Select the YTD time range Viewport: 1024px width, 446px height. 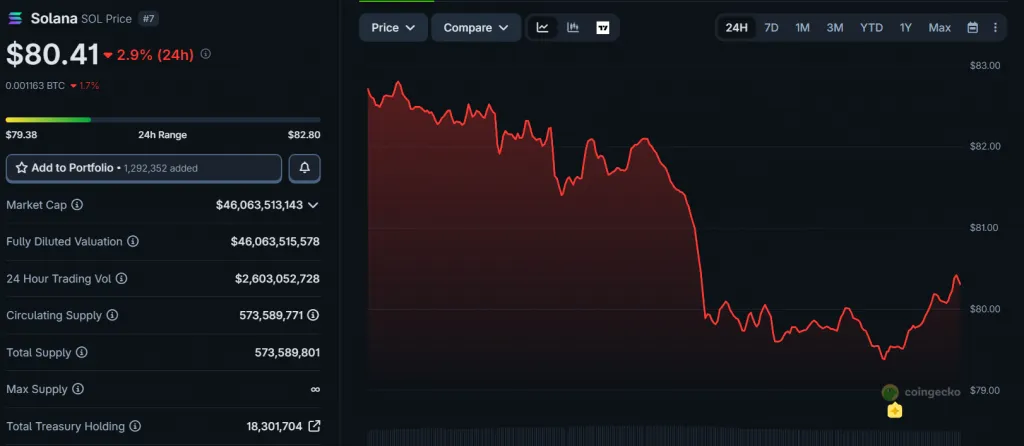click(x=871, y=27)
